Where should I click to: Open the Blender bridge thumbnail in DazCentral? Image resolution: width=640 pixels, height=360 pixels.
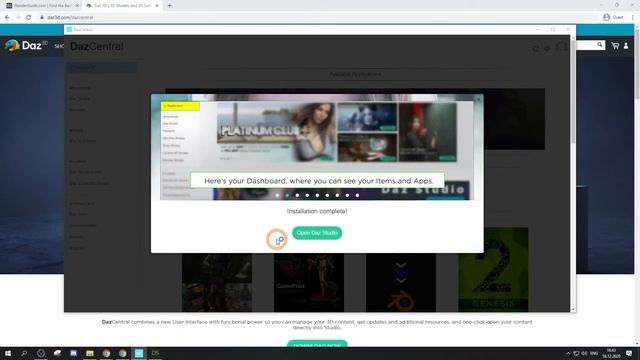[x=401, y=282]
